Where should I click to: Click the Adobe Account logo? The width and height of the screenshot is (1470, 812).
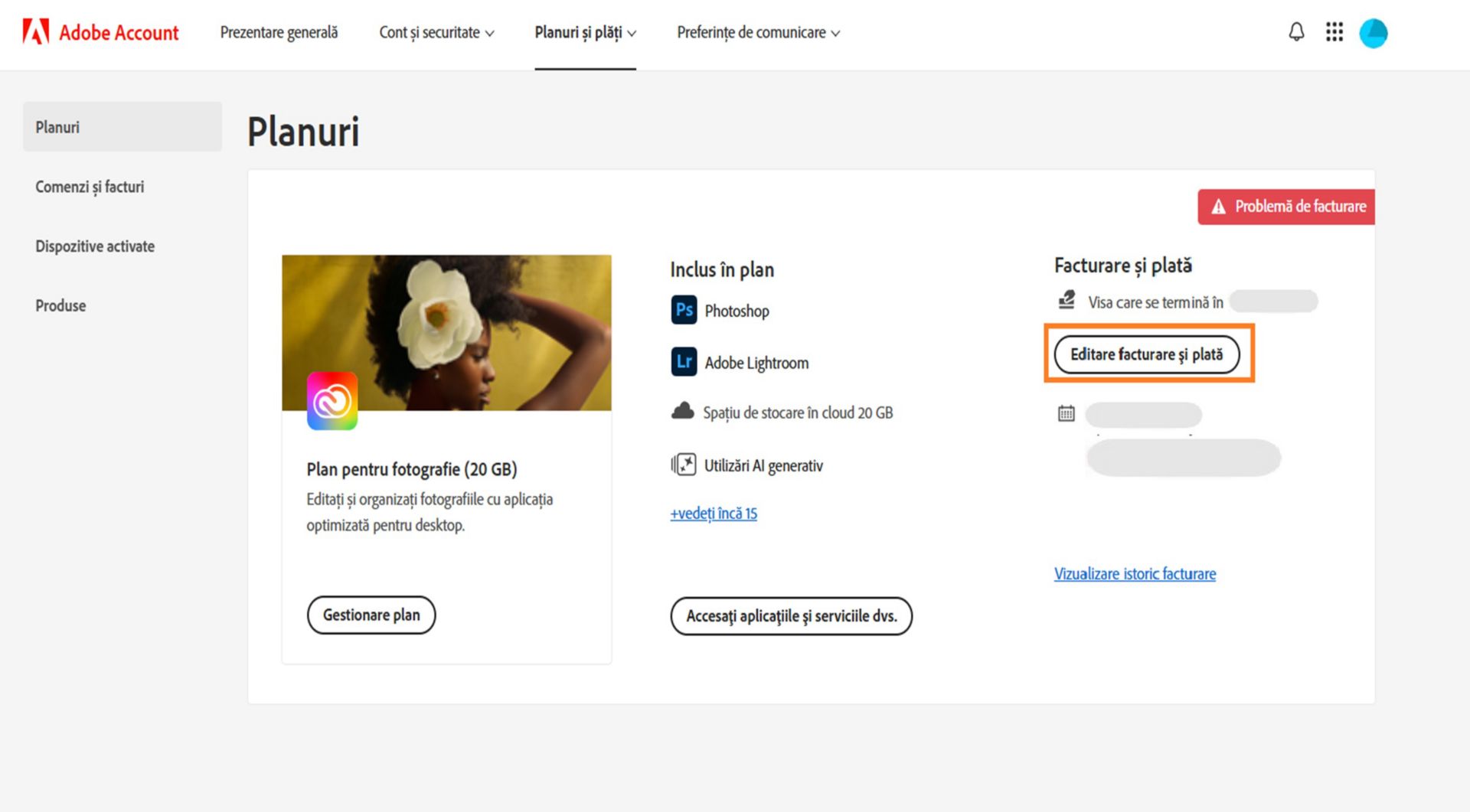(x=100, y=32)
